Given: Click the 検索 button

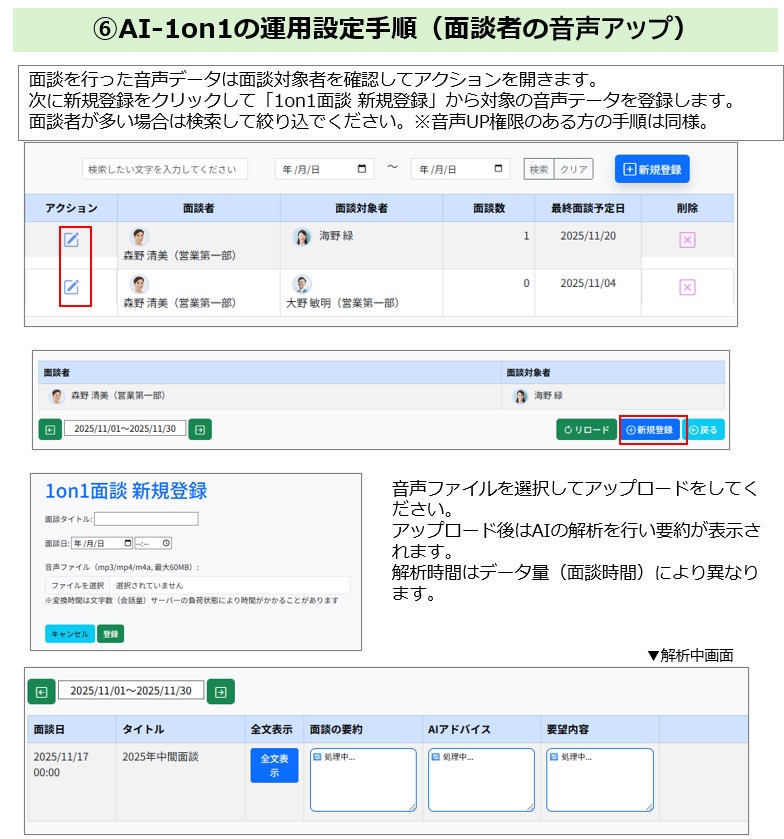Looking at the screenshot, I should click(539, 170).
